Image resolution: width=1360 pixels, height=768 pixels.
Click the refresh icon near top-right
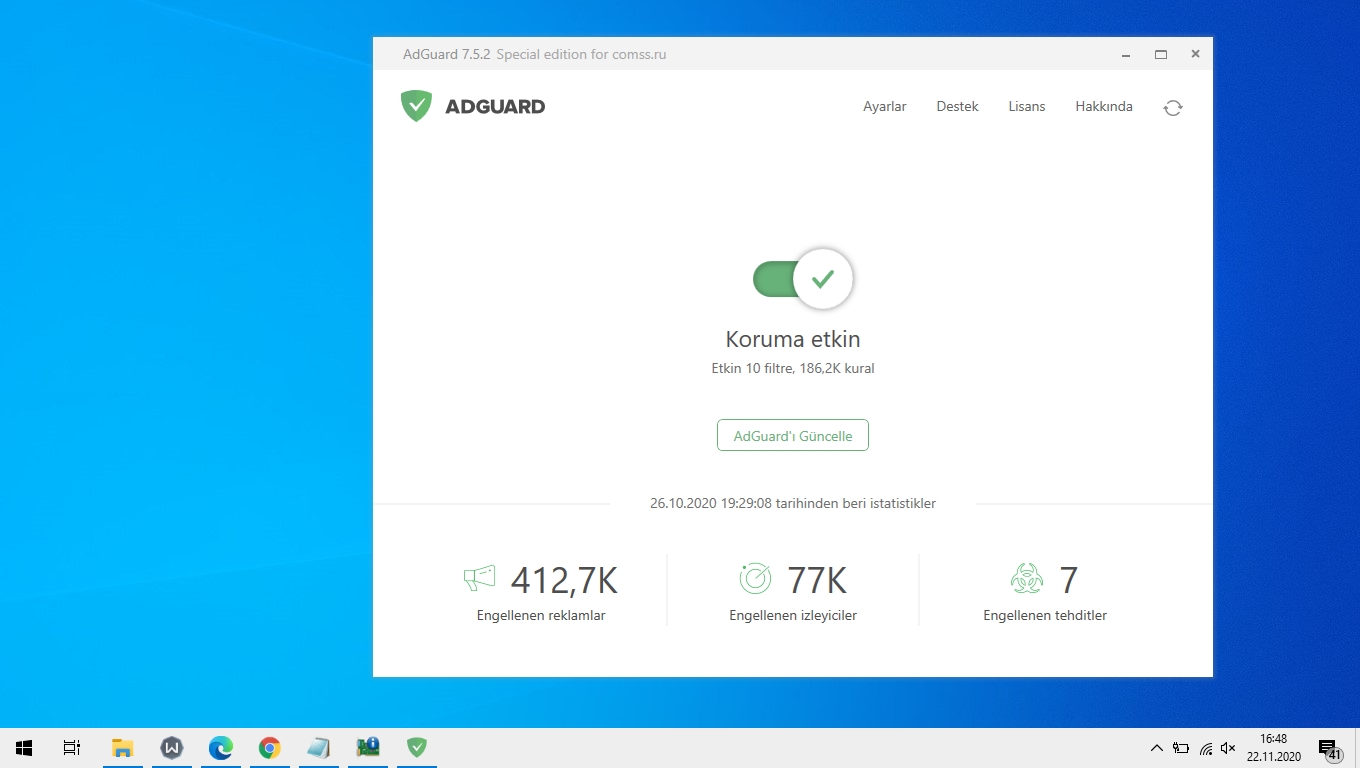coord(1172,107)
